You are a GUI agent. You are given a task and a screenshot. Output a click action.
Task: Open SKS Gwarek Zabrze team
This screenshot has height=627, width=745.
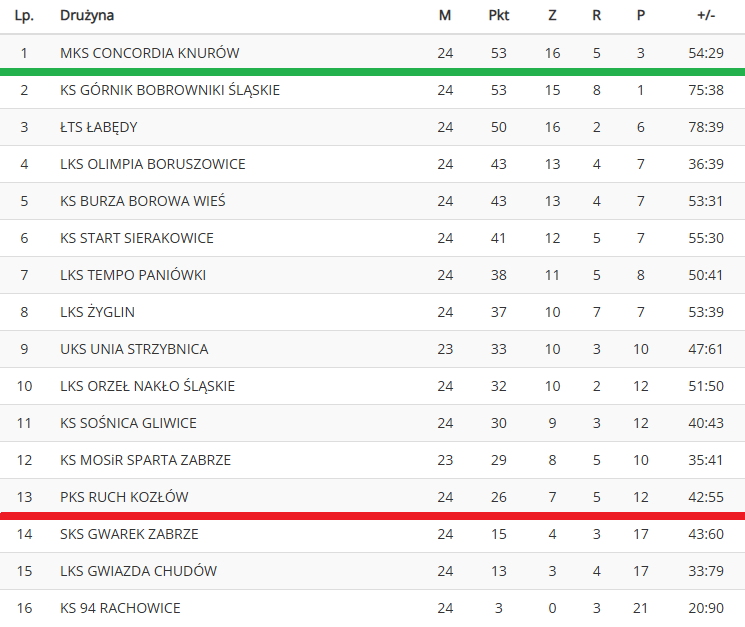click(129, 534)
